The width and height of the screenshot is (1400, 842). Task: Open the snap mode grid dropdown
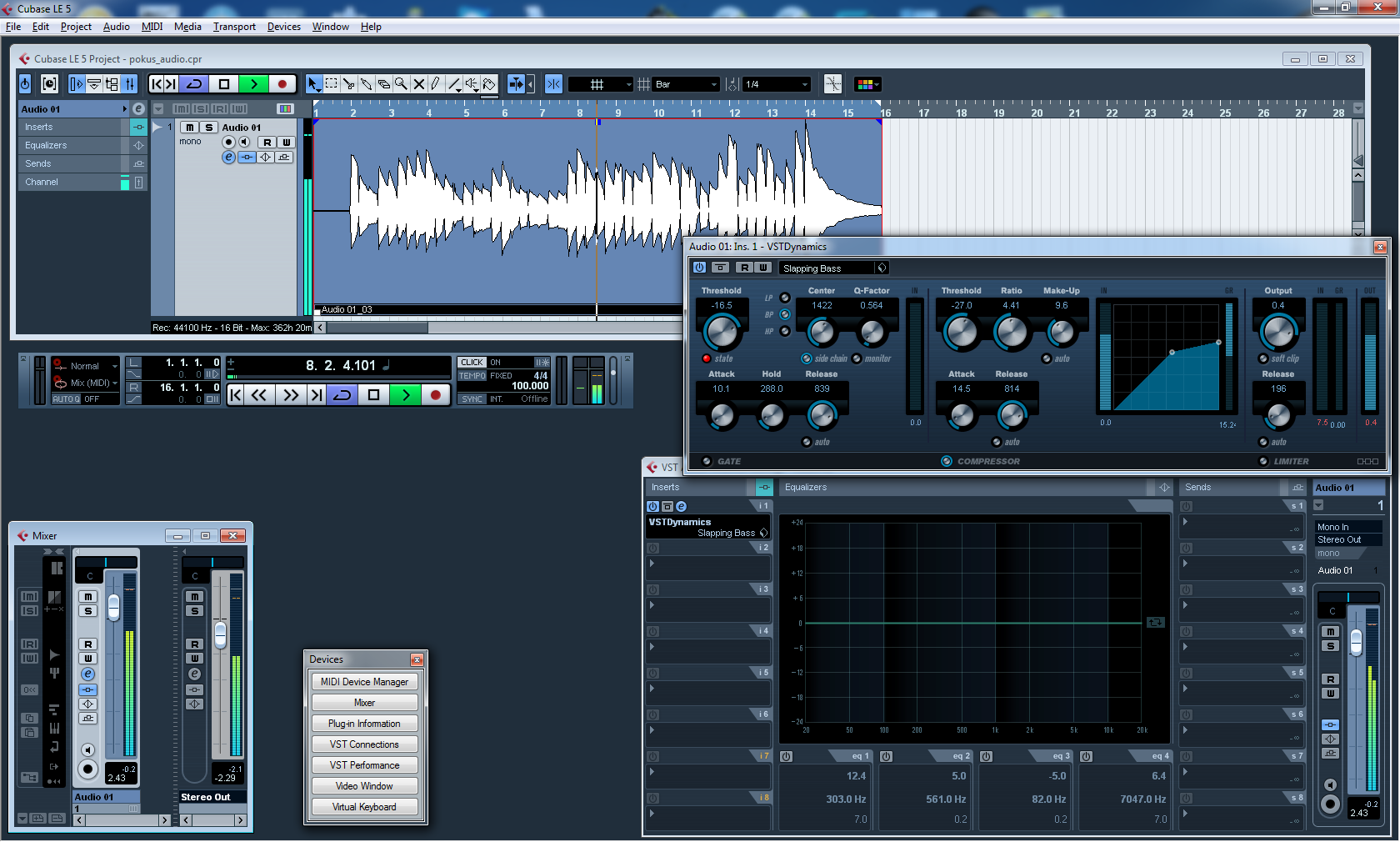[x=602, y=84]
